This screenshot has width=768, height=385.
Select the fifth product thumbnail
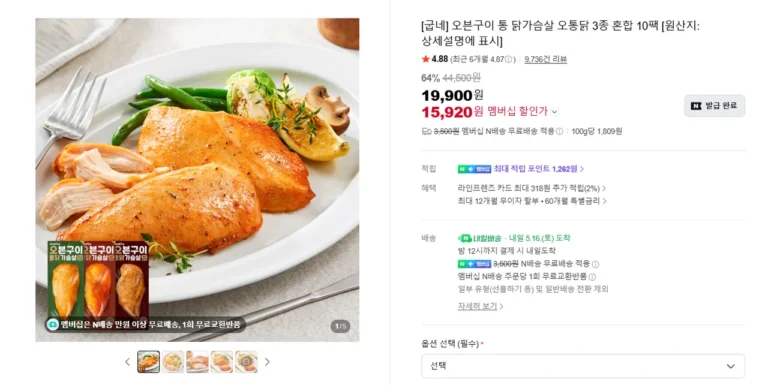pyautogui.click(x=246, y=362)
